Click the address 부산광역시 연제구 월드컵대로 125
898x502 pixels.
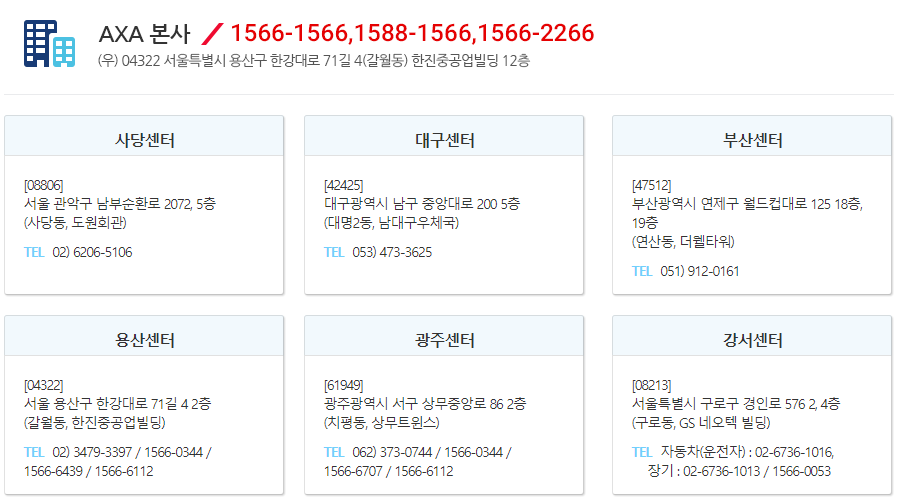(x=731, y=204)
